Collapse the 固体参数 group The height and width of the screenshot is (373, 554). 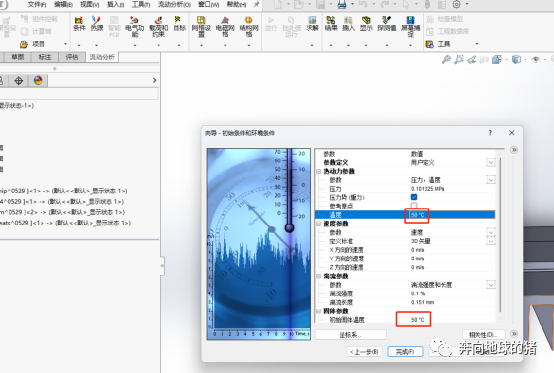click(318, 311)
